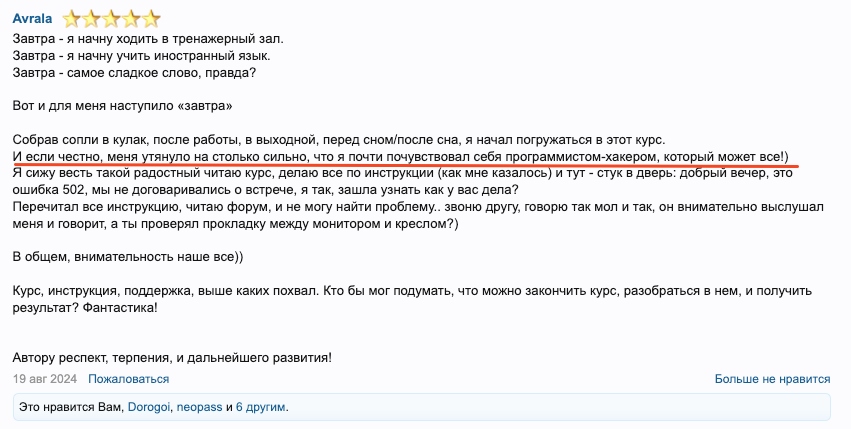Click the second rating star
The image size is (851, 429).
click(91, 20)
